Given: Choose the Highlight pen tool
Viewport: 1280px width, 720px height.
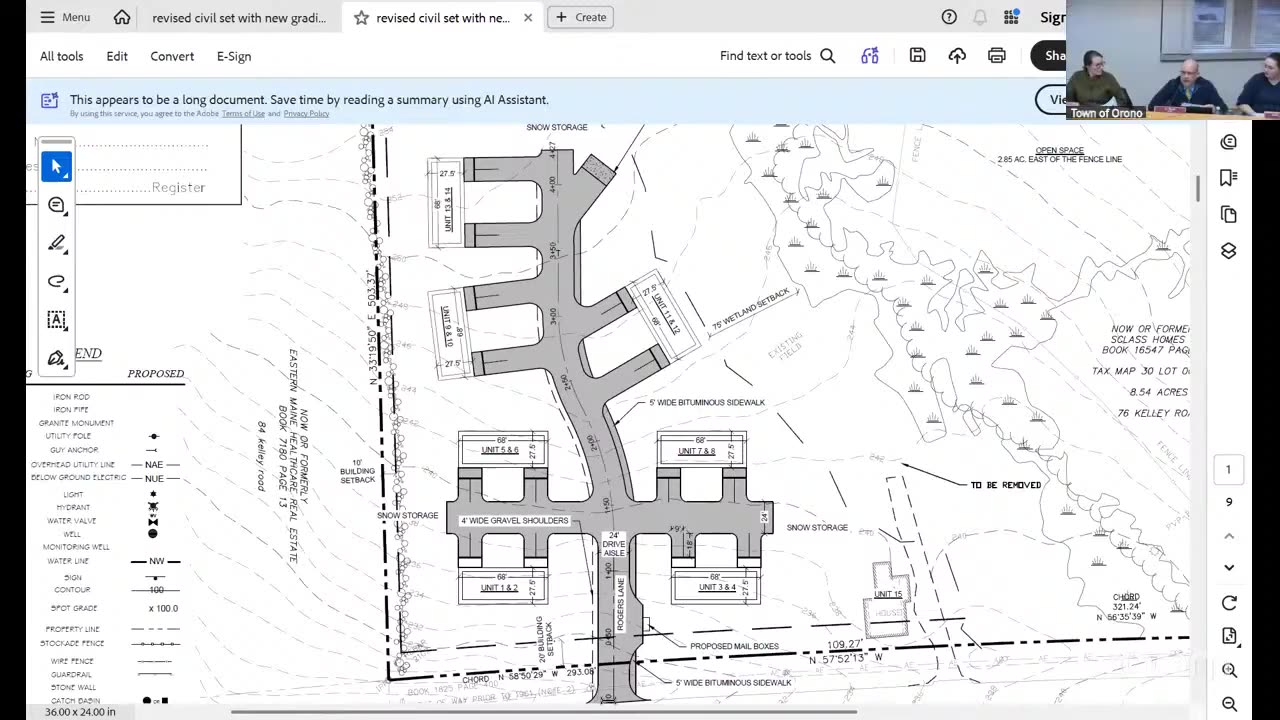Looking at the screenshot, I should [x=56, y=243].
